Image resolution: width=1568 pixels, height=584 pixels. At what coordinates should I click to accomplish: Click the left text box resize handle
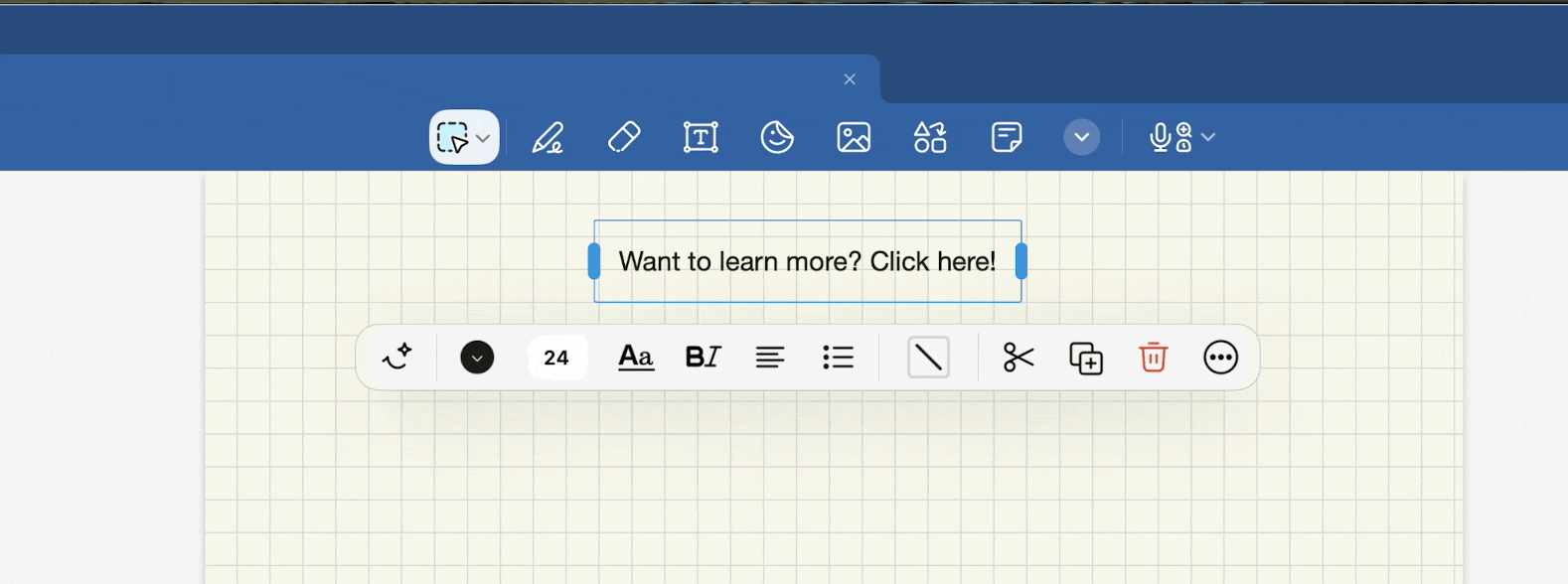pyautogui.click(x=594, y=261)
